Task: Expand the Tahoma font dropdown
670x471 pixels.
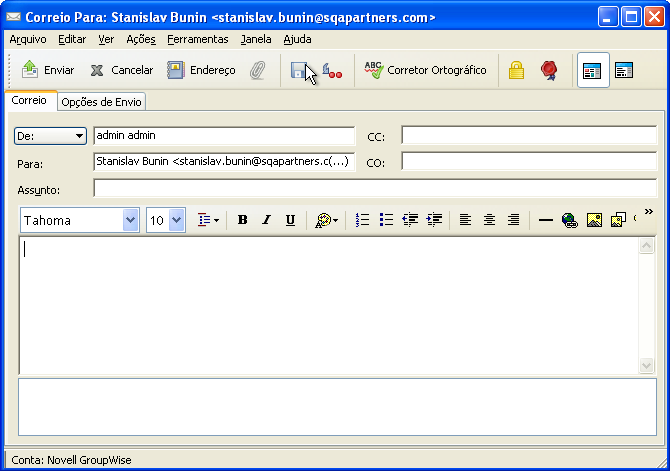Action: (130, 221)
